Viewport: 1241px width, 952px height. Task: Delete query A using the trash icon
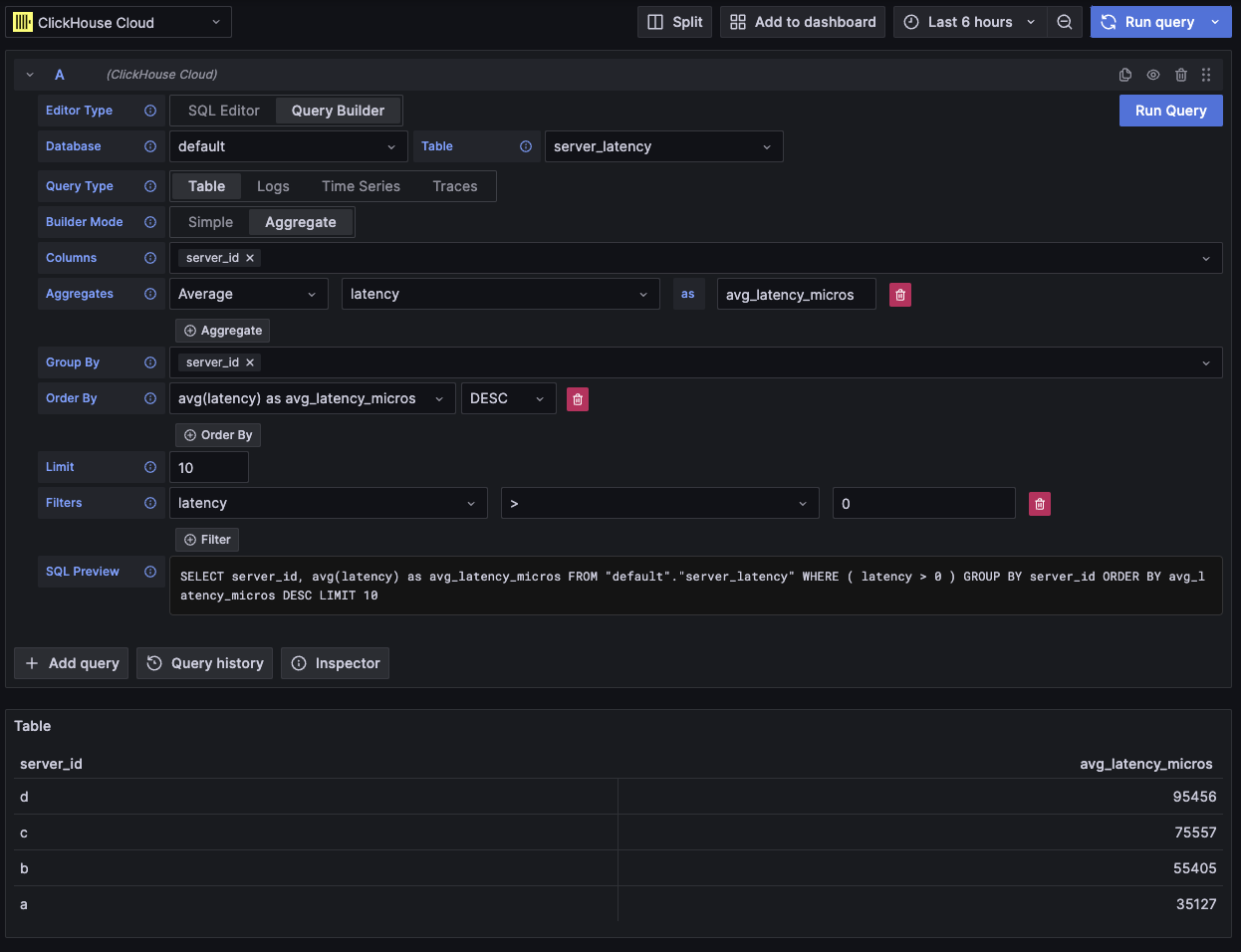point(1181,75)
